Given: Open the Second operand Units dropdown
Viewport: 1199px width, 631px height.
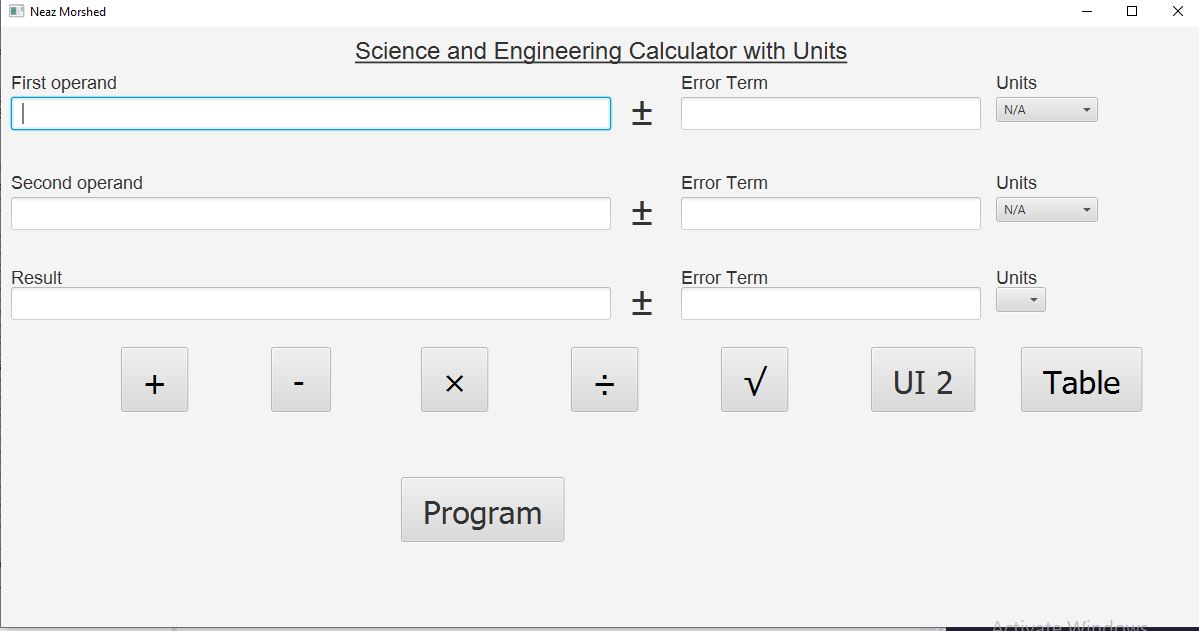Looking at the screenshot, I should [x=1046, y=210].
